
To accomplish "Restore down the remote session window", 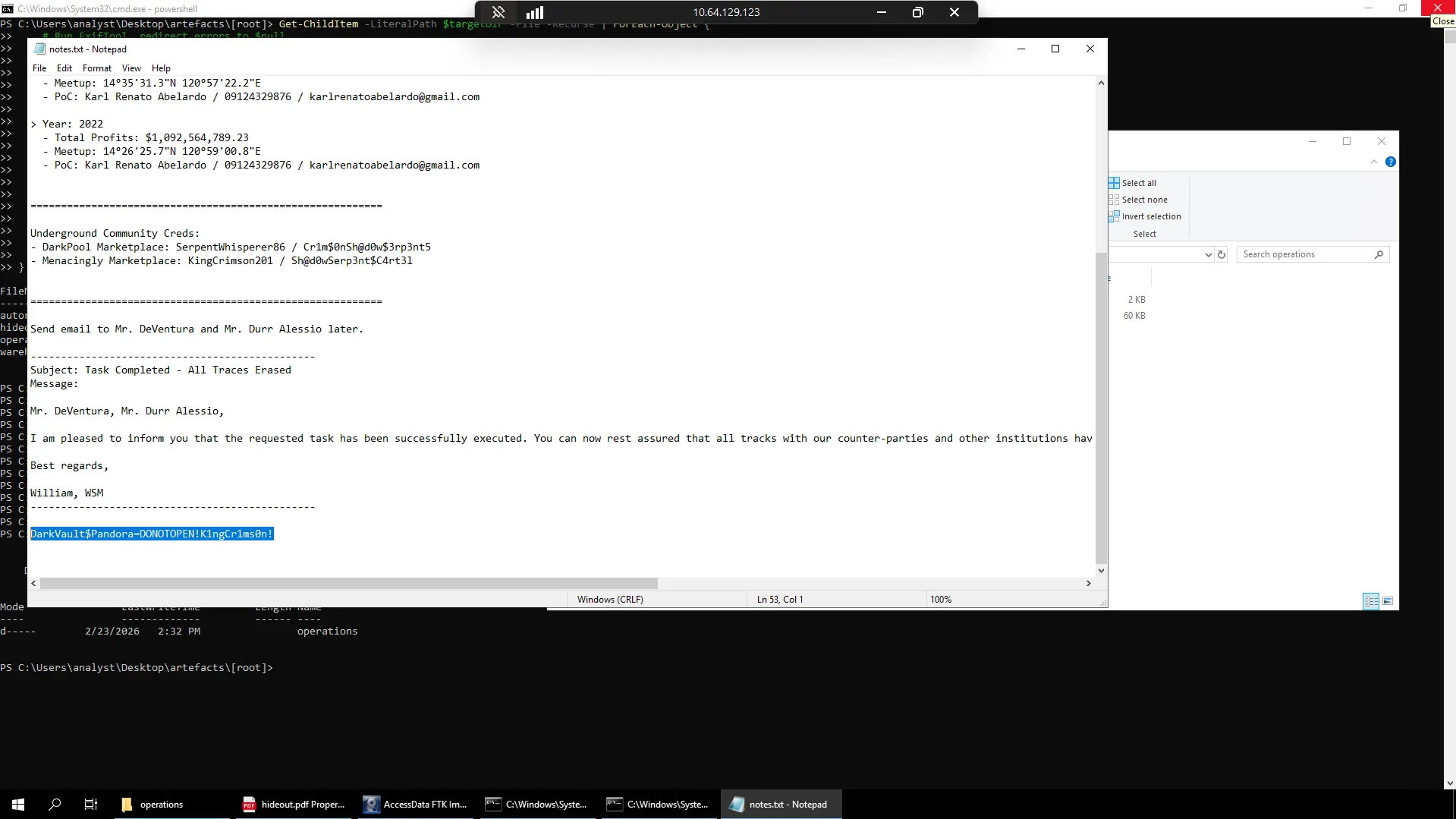I will pyautogui.click(x=918, y=12).
